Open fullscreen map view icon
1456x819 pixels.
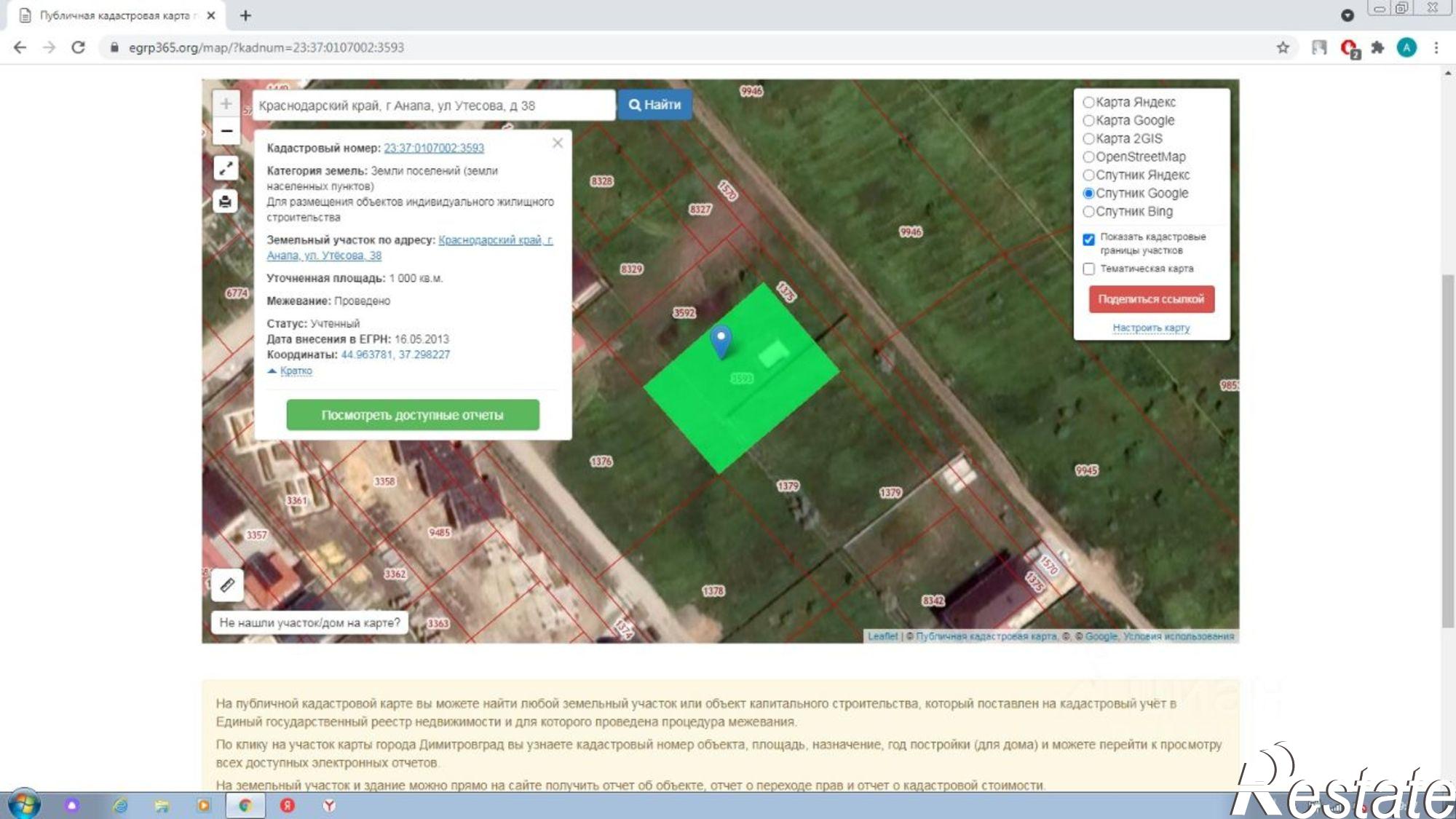coord(226,168)
